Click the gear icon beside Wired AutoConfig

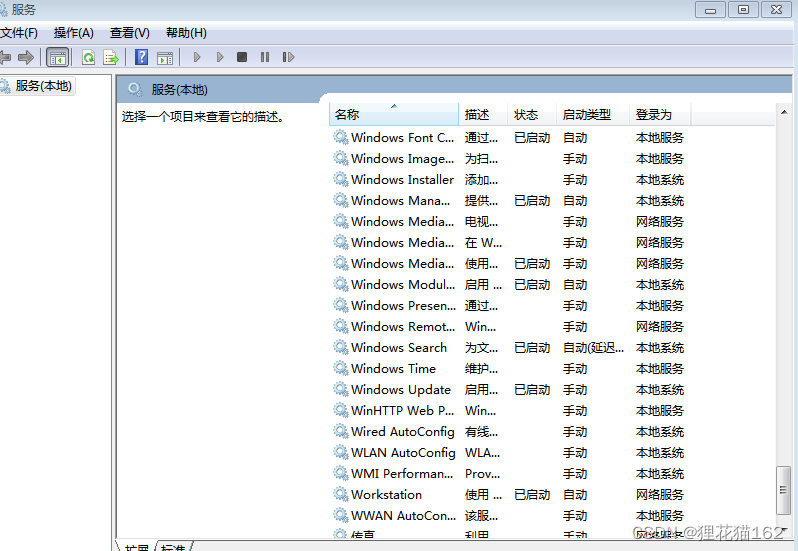click(340, 431)
